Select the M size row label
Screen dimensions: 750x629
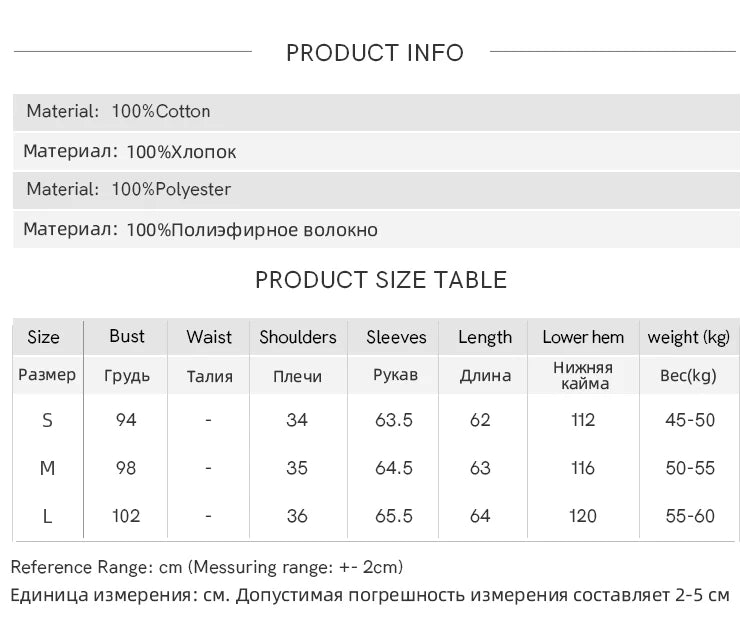pos(47,468)
